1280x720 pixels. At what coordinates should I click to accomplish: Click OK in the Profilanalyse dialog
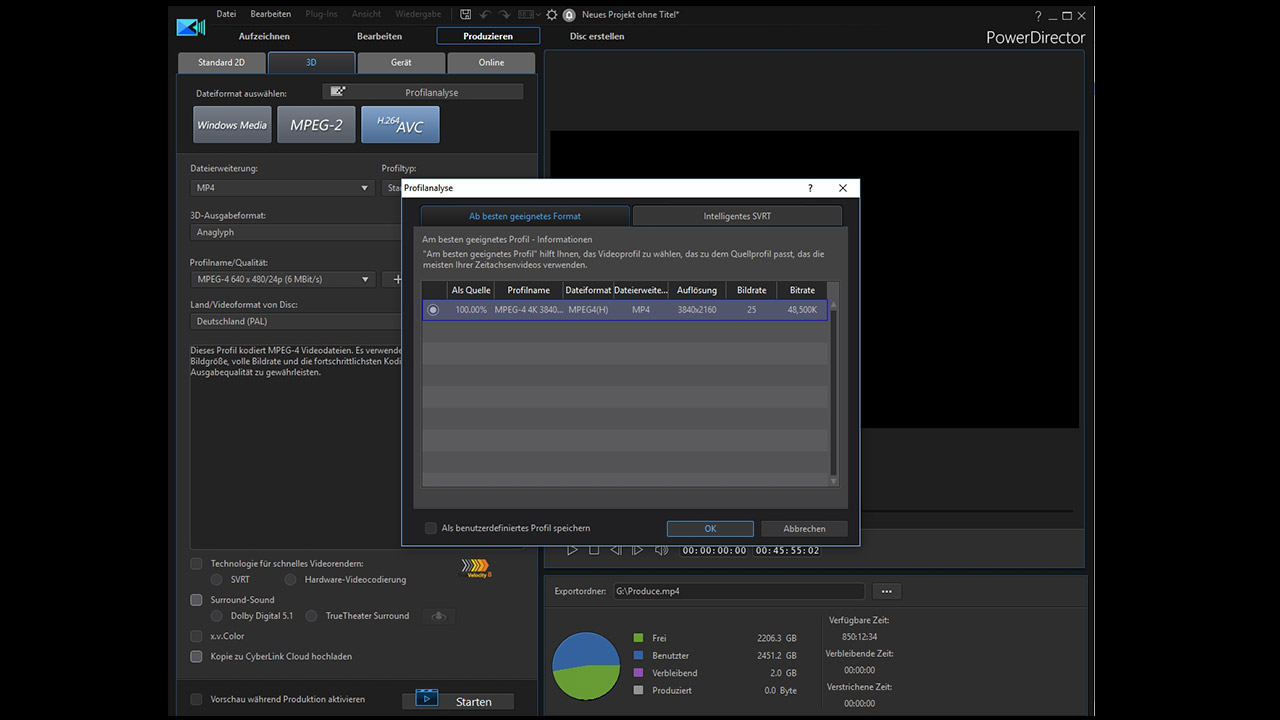(710, 528)
